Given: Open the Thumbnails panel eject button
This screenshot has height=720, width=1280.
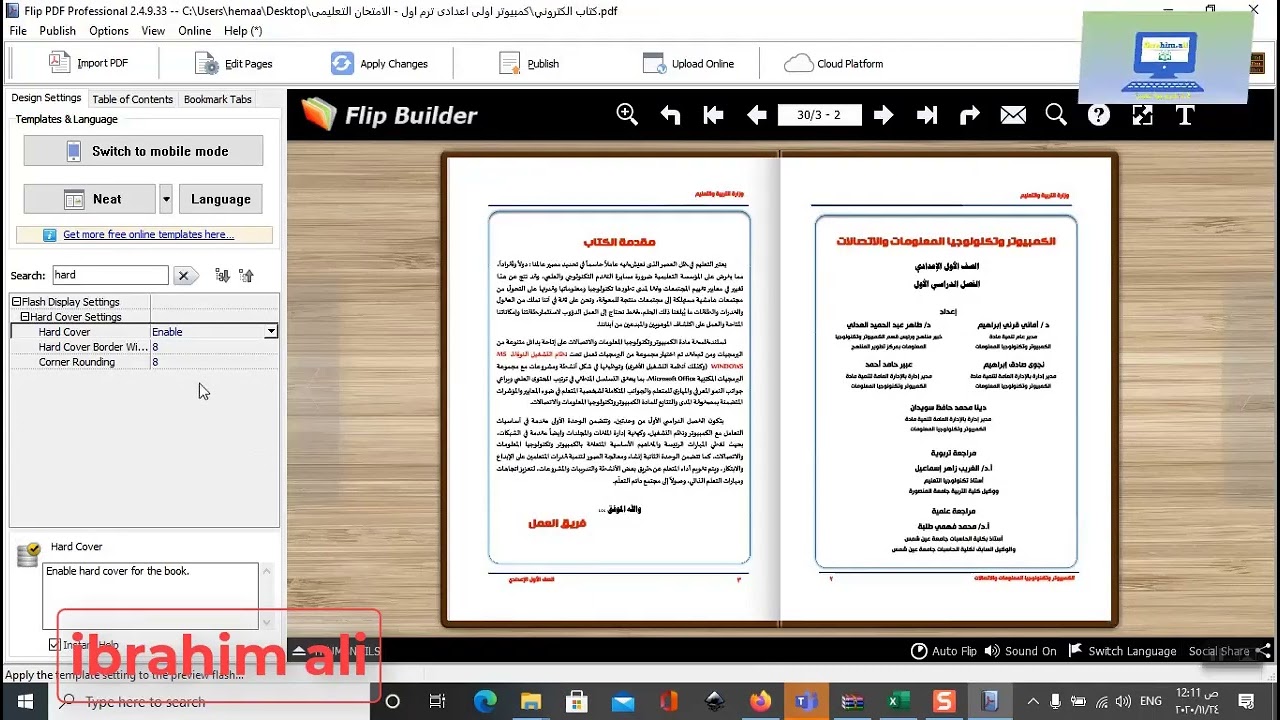Looking at the screenshot, I should 299,651.
